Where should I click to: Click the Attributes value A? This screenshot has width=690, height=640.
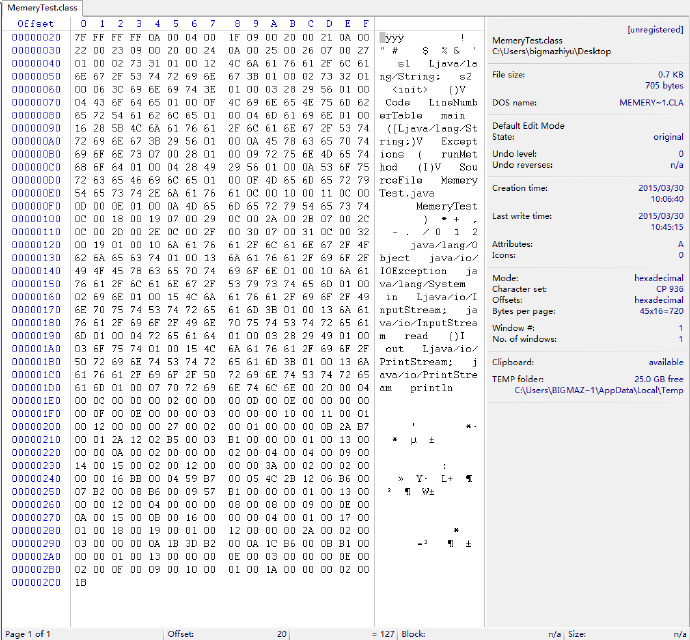[x=681, y=244]
